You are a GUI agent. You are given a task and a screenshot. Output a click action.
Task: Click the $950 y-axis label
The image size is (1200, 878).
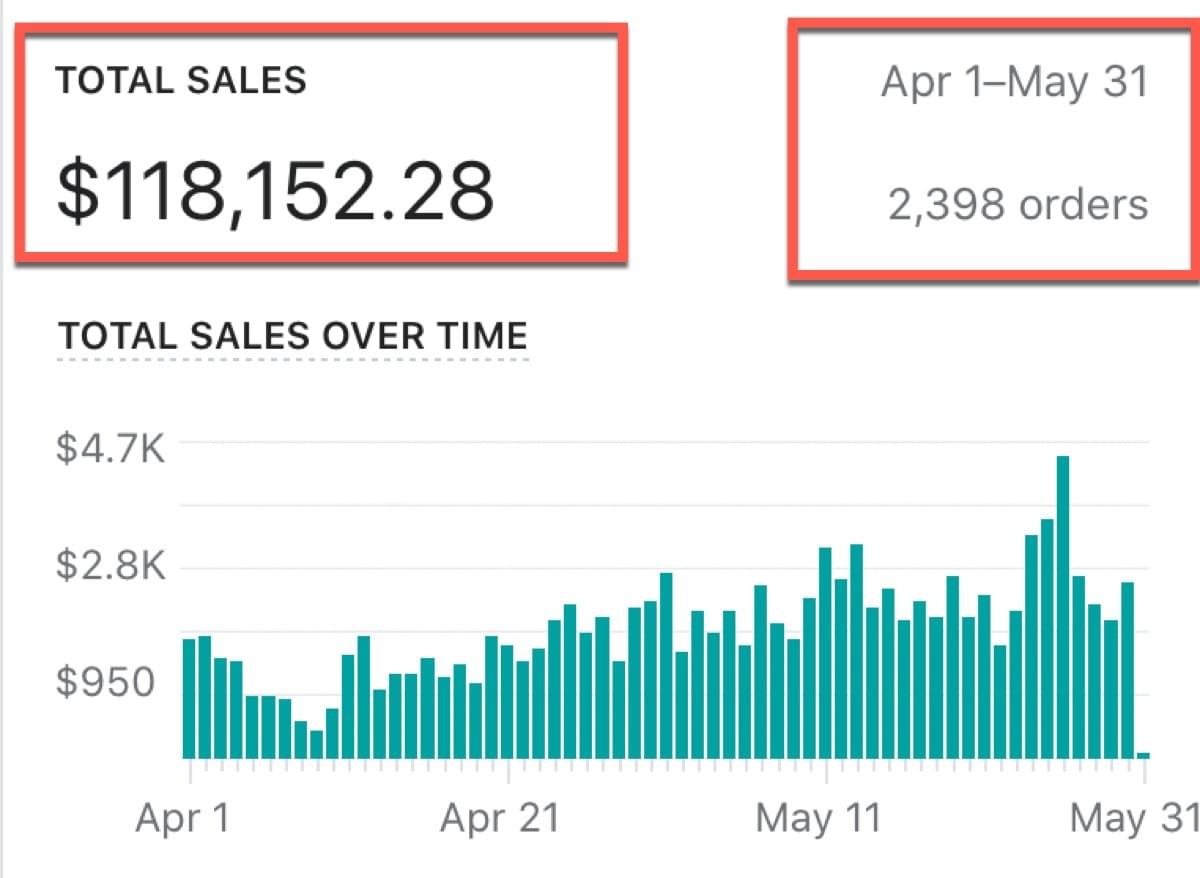click(106, 683)
